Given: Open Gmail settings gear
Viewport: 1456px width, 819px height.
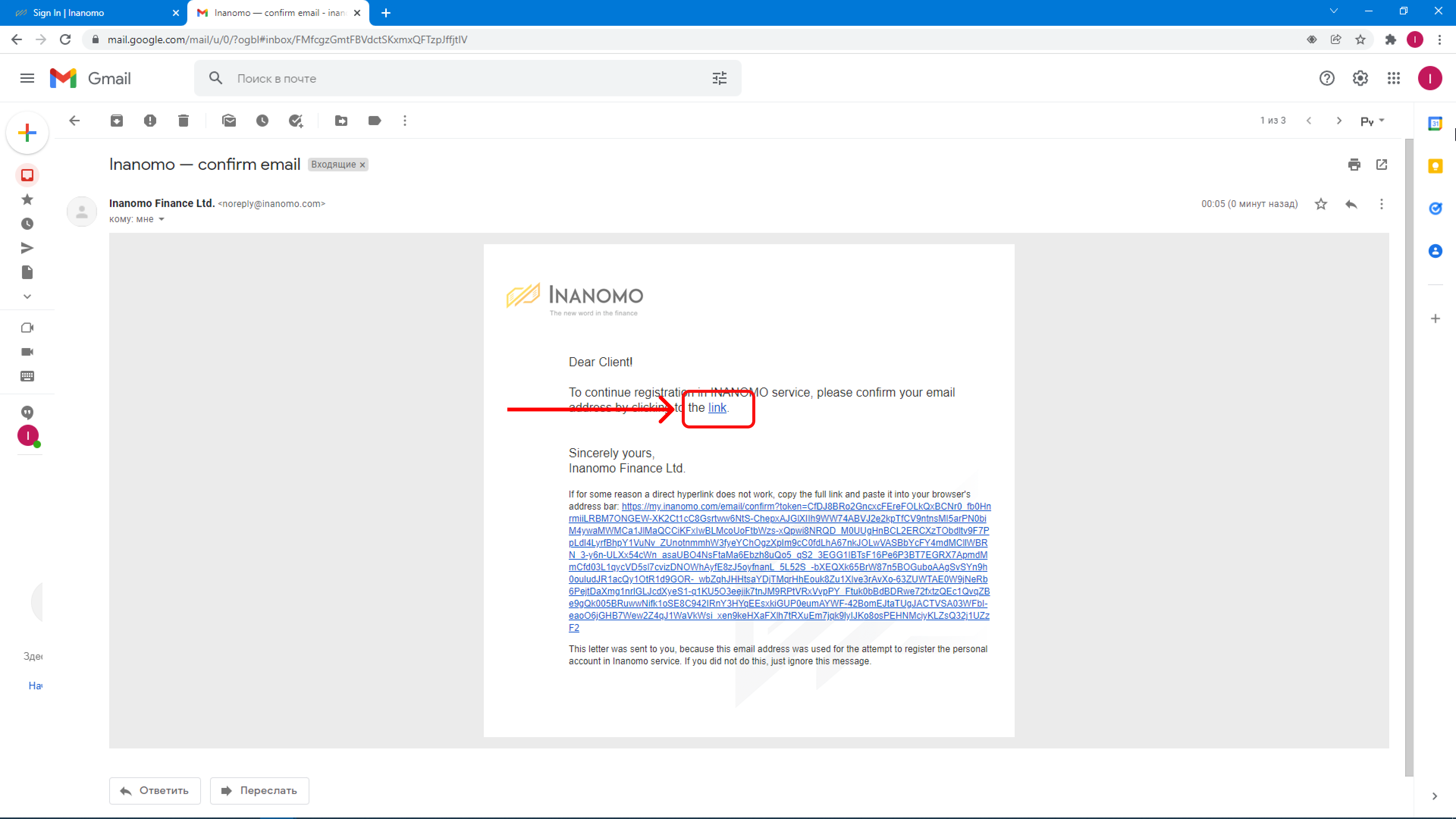Looking at the screenshot, I should [x=1360, y=78].
